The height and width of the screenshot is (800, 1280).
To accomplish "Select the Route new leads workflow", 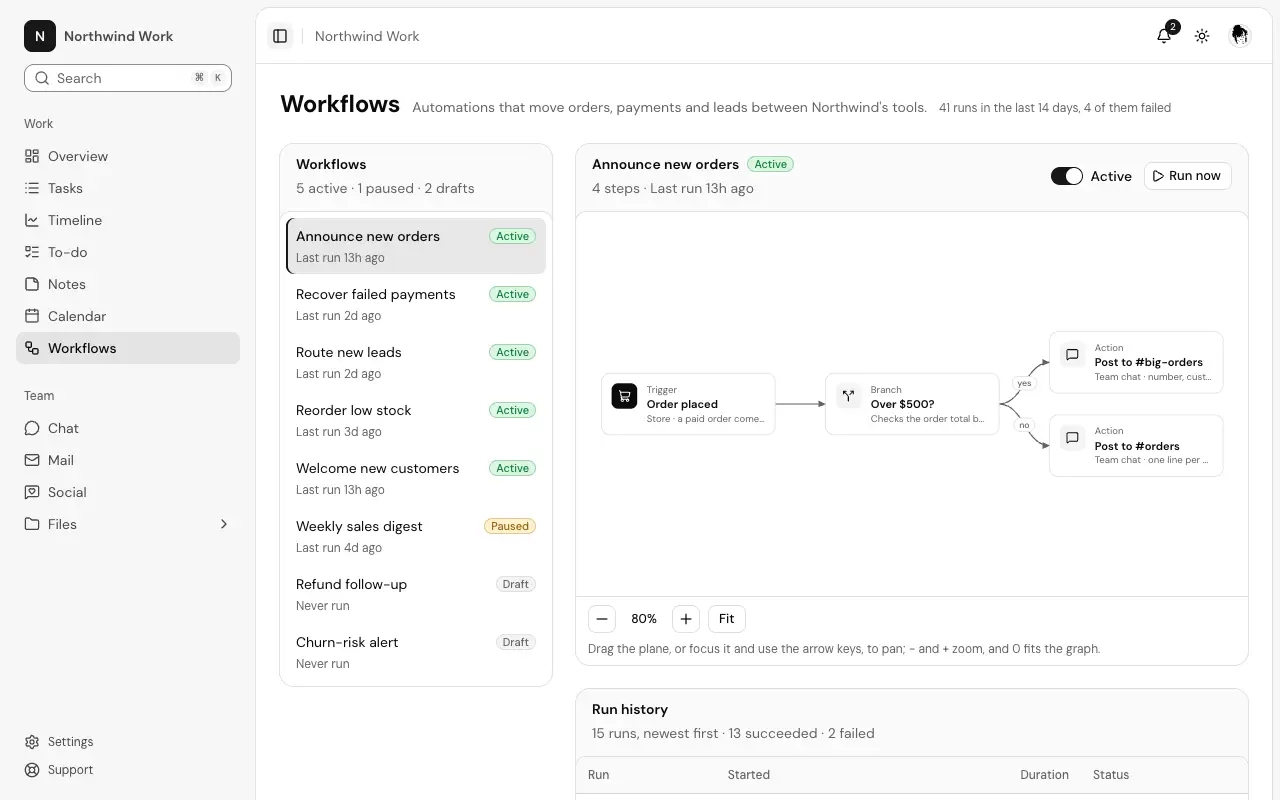I will point(416,362).
